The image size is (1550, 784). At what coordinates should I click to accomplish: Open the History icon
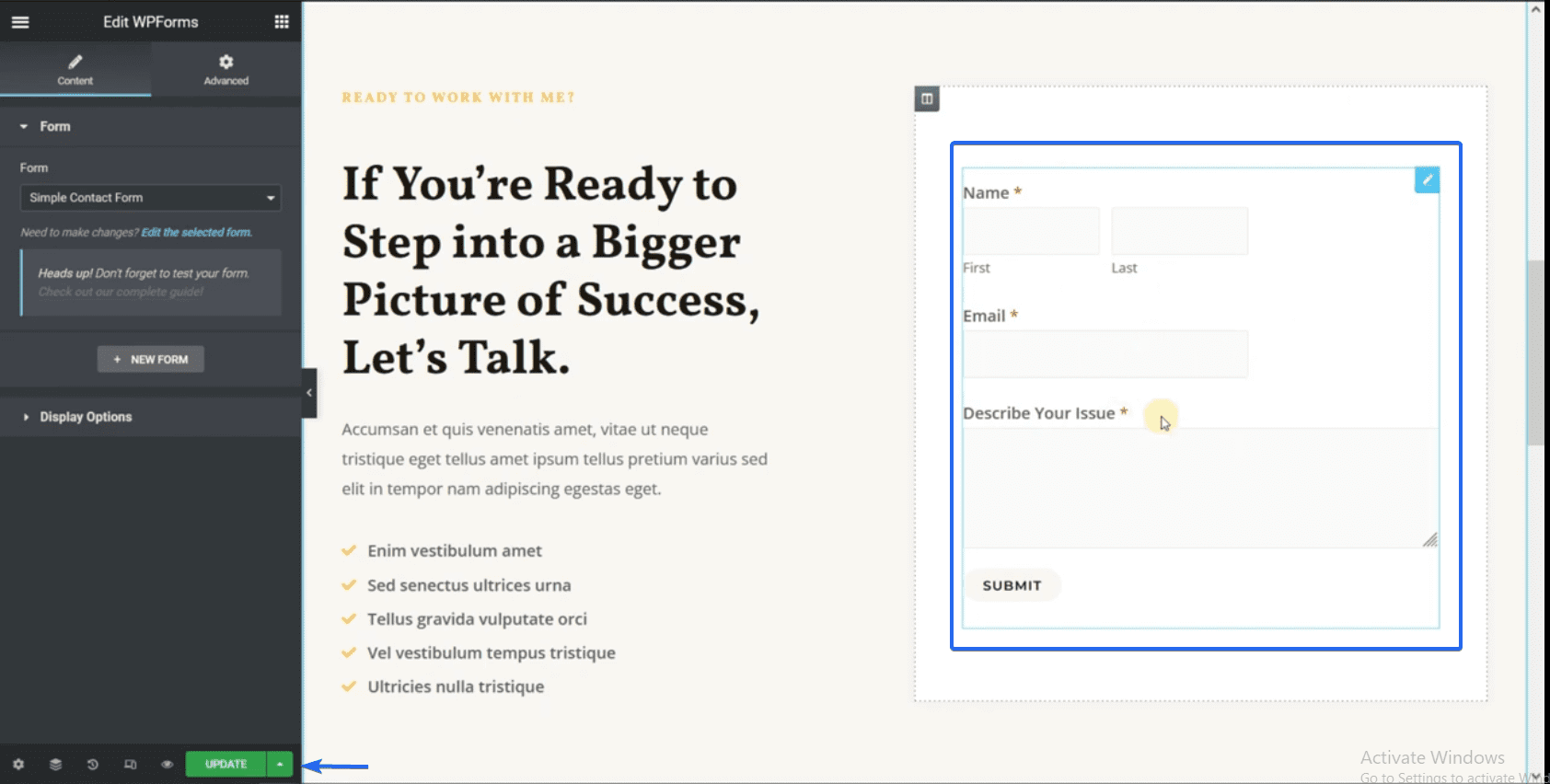92,765
